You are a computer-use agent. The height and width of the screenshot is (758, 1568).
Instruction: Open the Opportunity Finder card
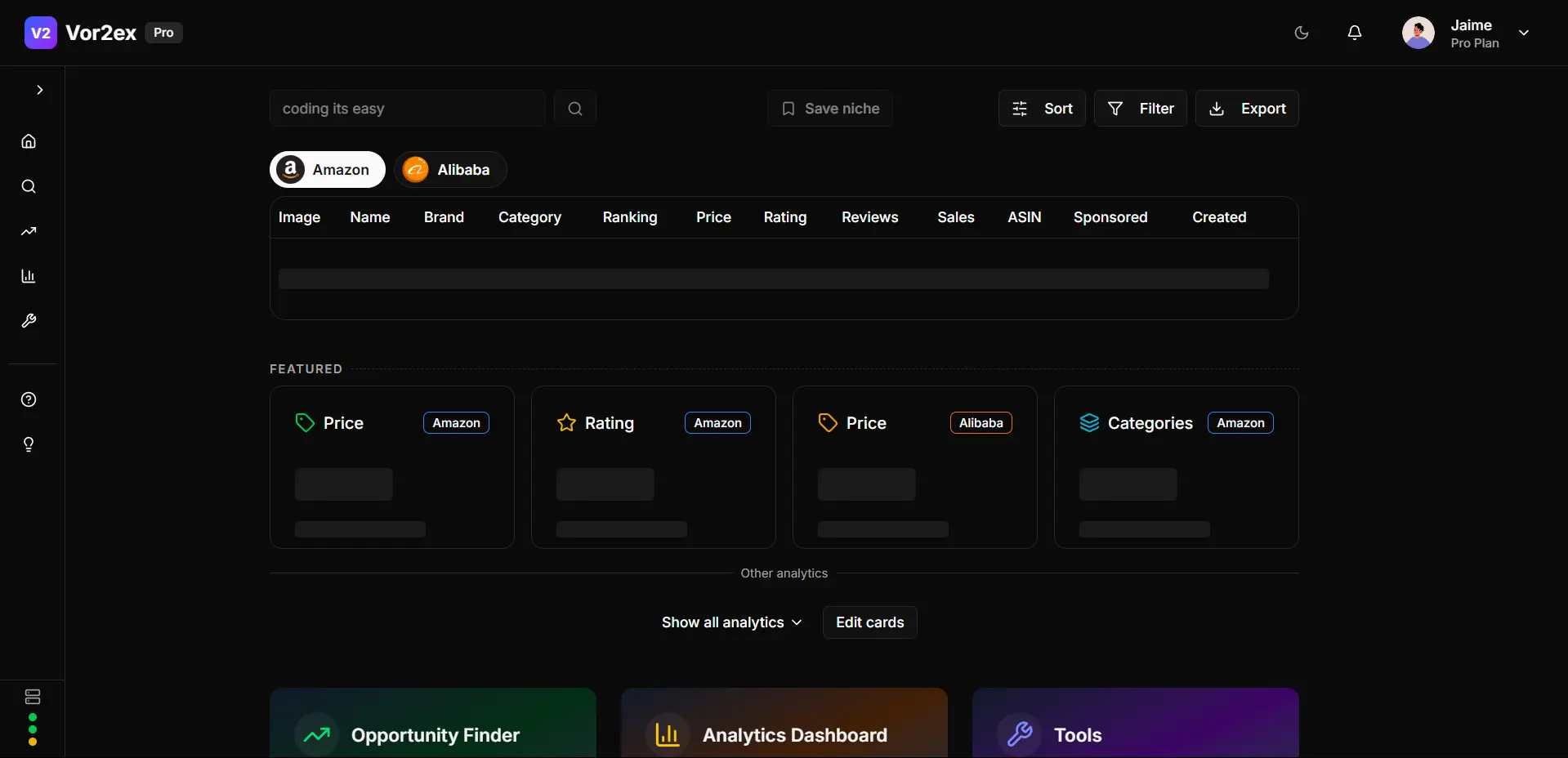point(433,723)
